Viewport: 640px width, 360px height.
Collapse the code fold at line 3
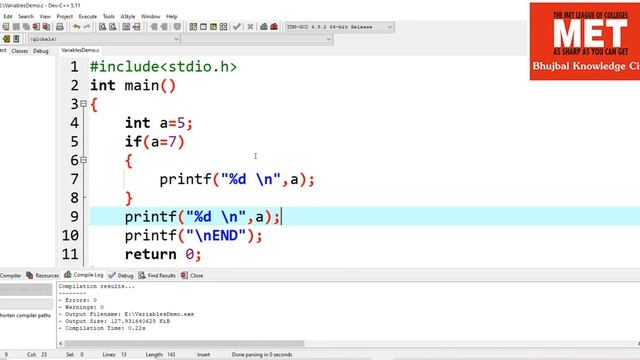click(x=83, y=104)
